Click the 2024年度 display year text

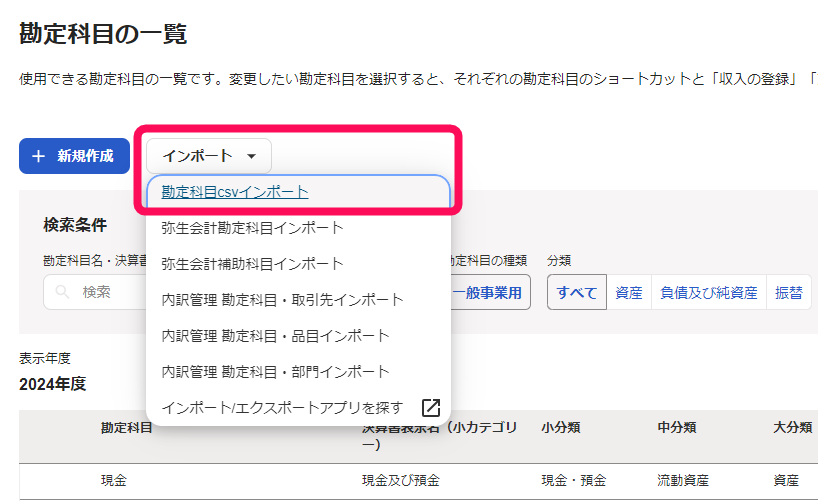[x=52, y=384]
